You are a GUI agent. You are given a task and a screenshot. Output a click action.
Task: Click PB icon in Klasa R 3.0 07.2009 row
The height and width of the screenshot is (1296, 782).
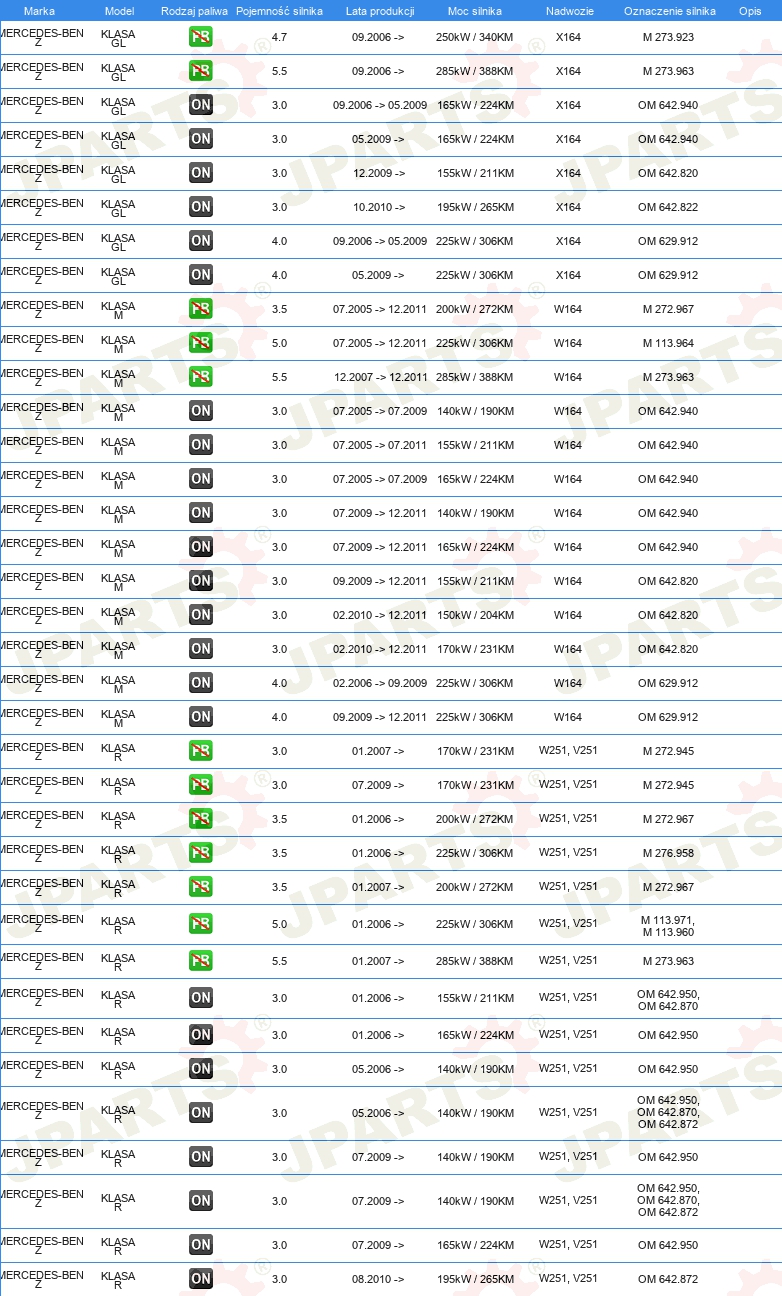pyautogui.click(x=201, y=785)
